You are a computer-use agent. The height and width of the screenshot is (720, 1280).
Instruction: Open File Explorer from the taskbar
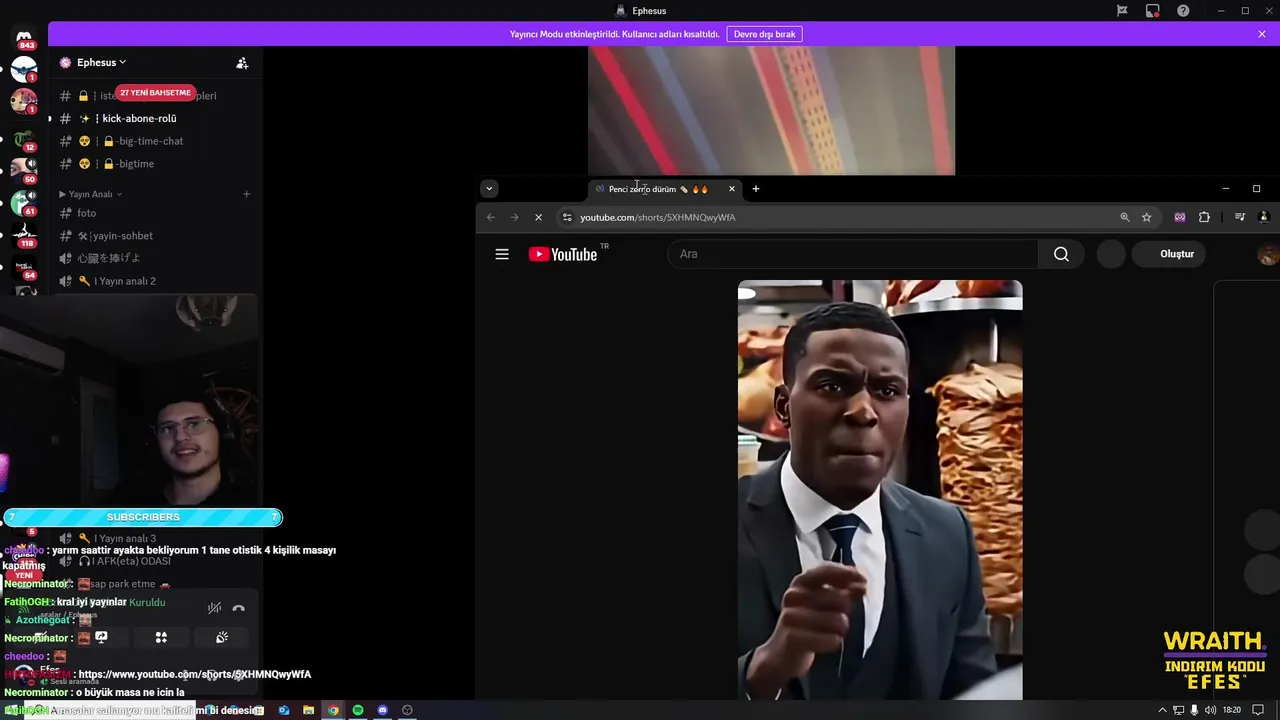click(x=309, y=710)
